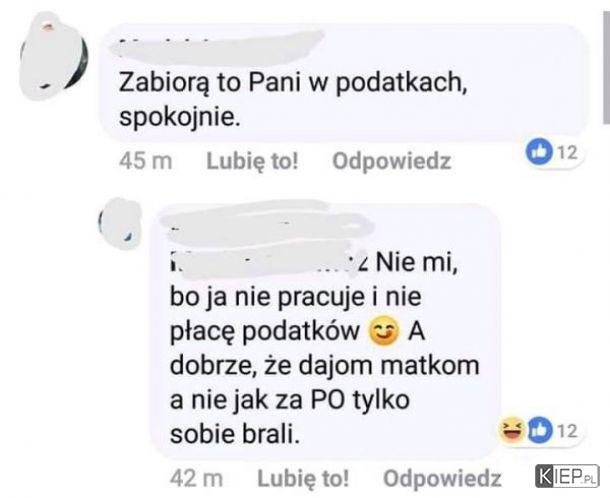The image size is (610, 498).
Task: Open the reply author's blurred profile picture
Action: pyautogui.click(x=121, y=224)
